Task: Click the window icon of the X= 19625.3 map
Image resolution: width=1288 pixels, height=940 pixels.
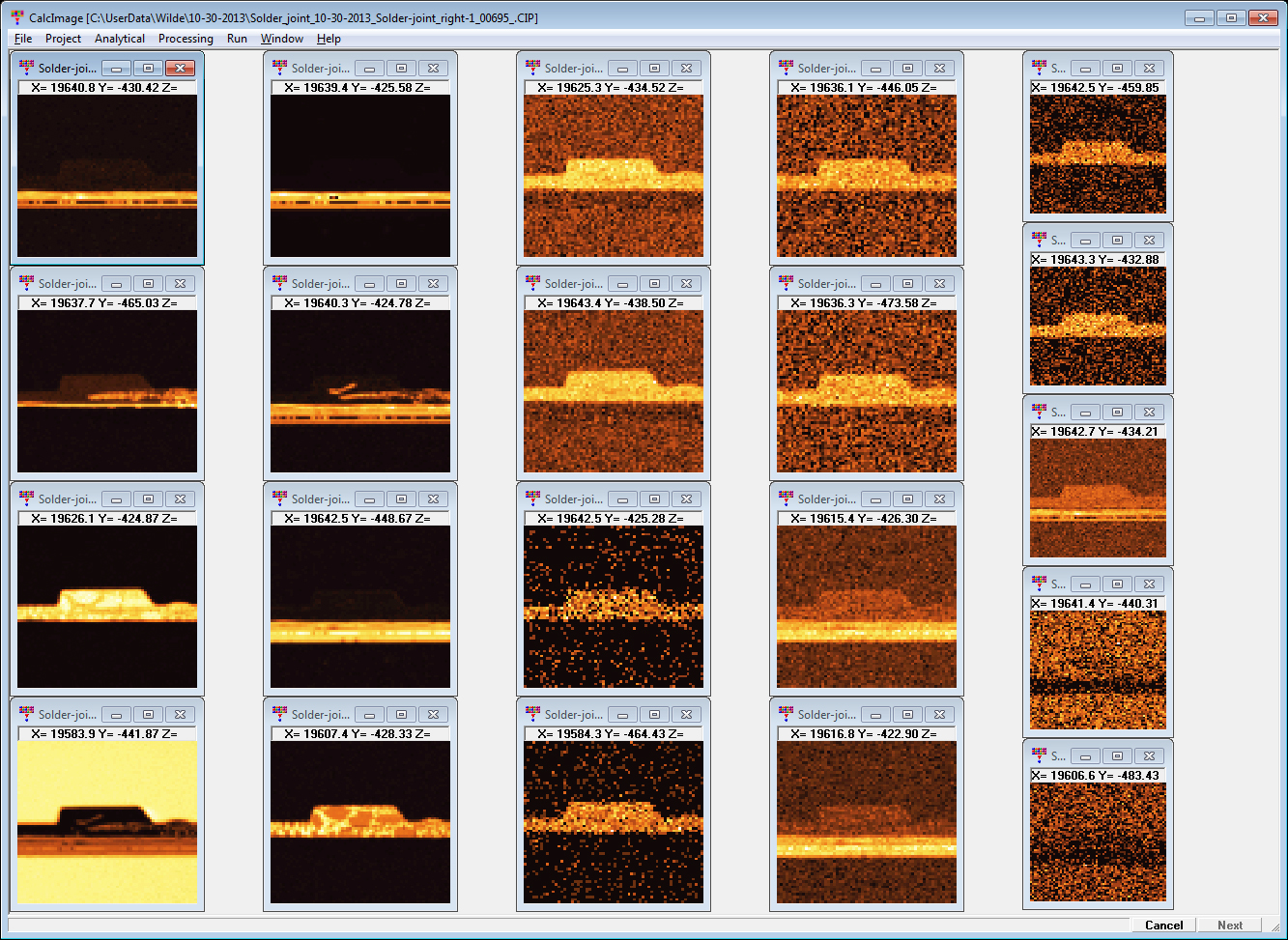Action: coord(532,68)
